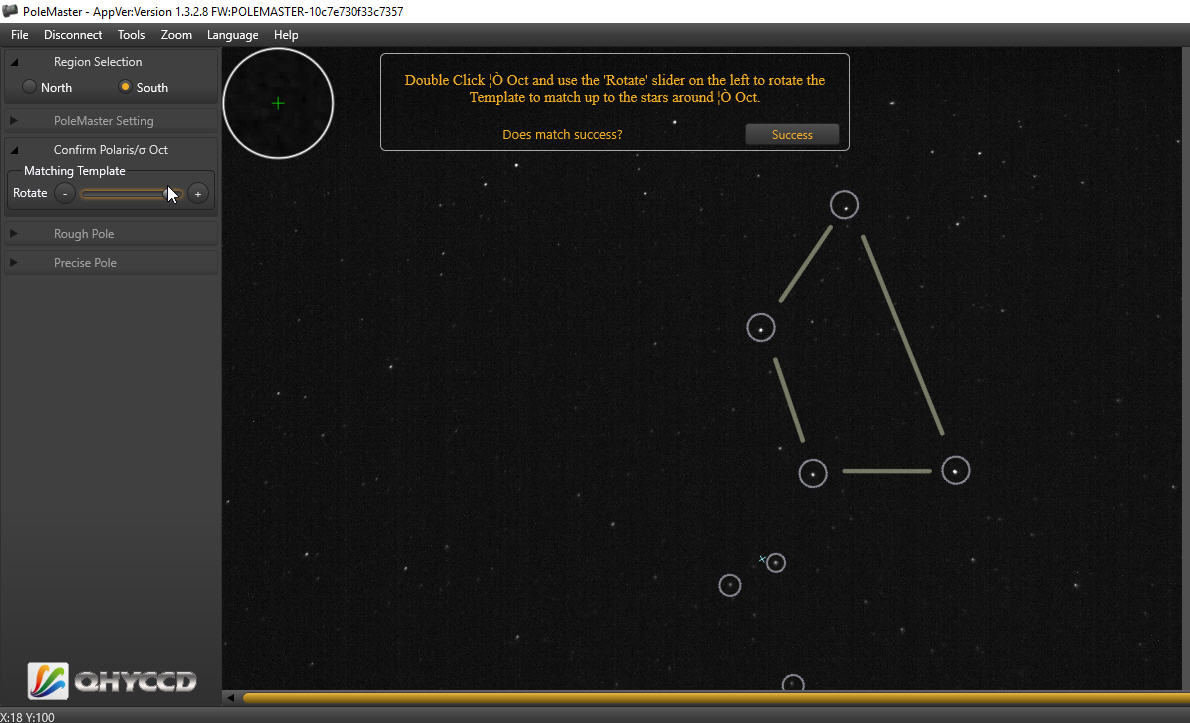This screenshot has height=723, width=1190.
Task: Click the Success button
Action: coord(792,135)
